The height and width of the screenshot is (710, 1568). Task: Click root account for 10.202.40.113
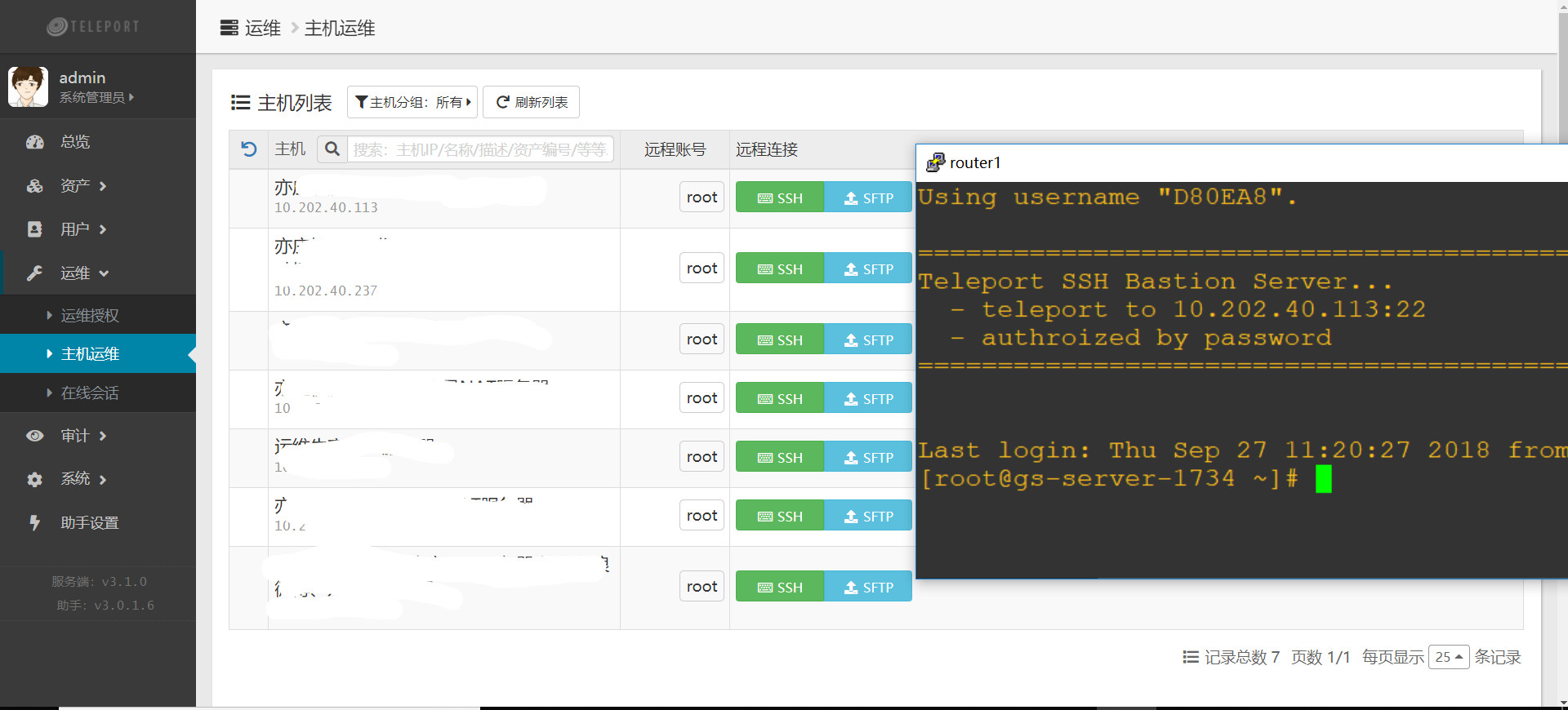pos(702,197)
